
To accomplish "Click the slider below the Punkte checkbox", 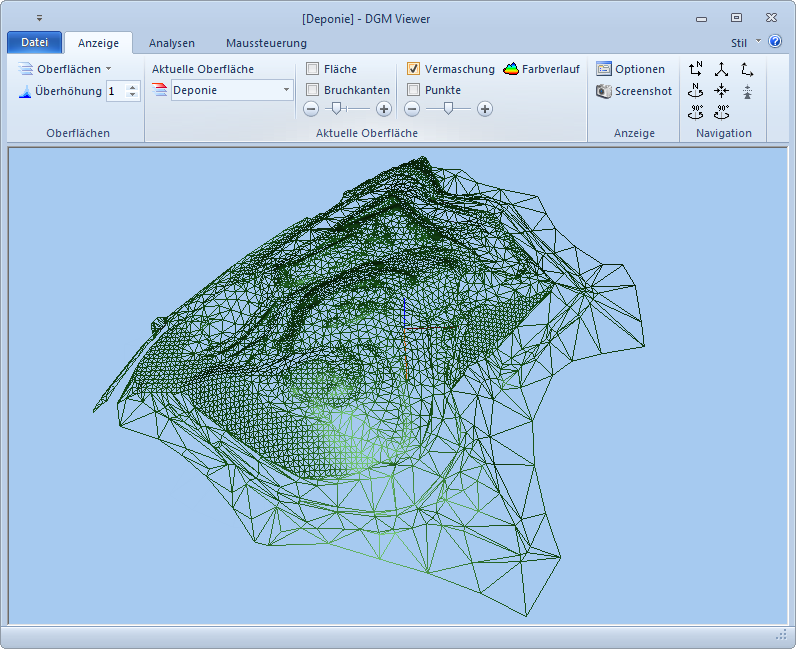I will click(x=448, y=109).
